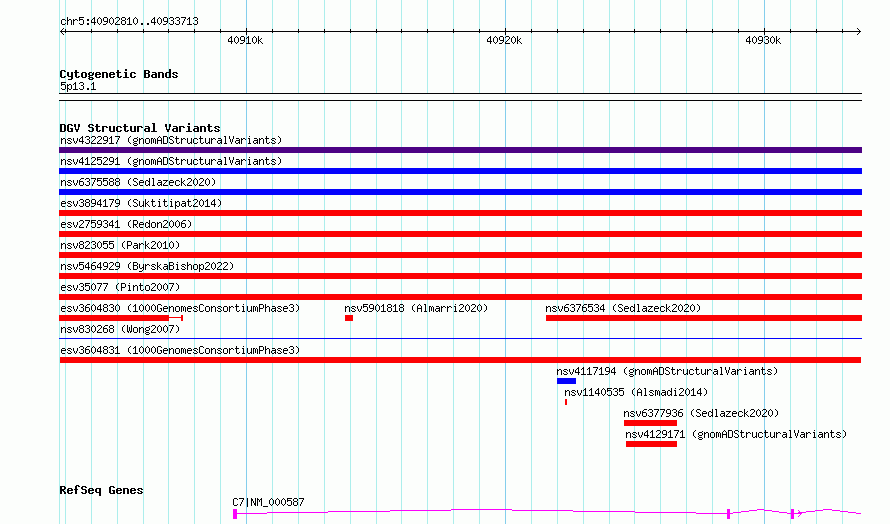This screenshot has width=890, height=524.
Task: Click the left arrow end of ruler
Action: pos(62,31)
